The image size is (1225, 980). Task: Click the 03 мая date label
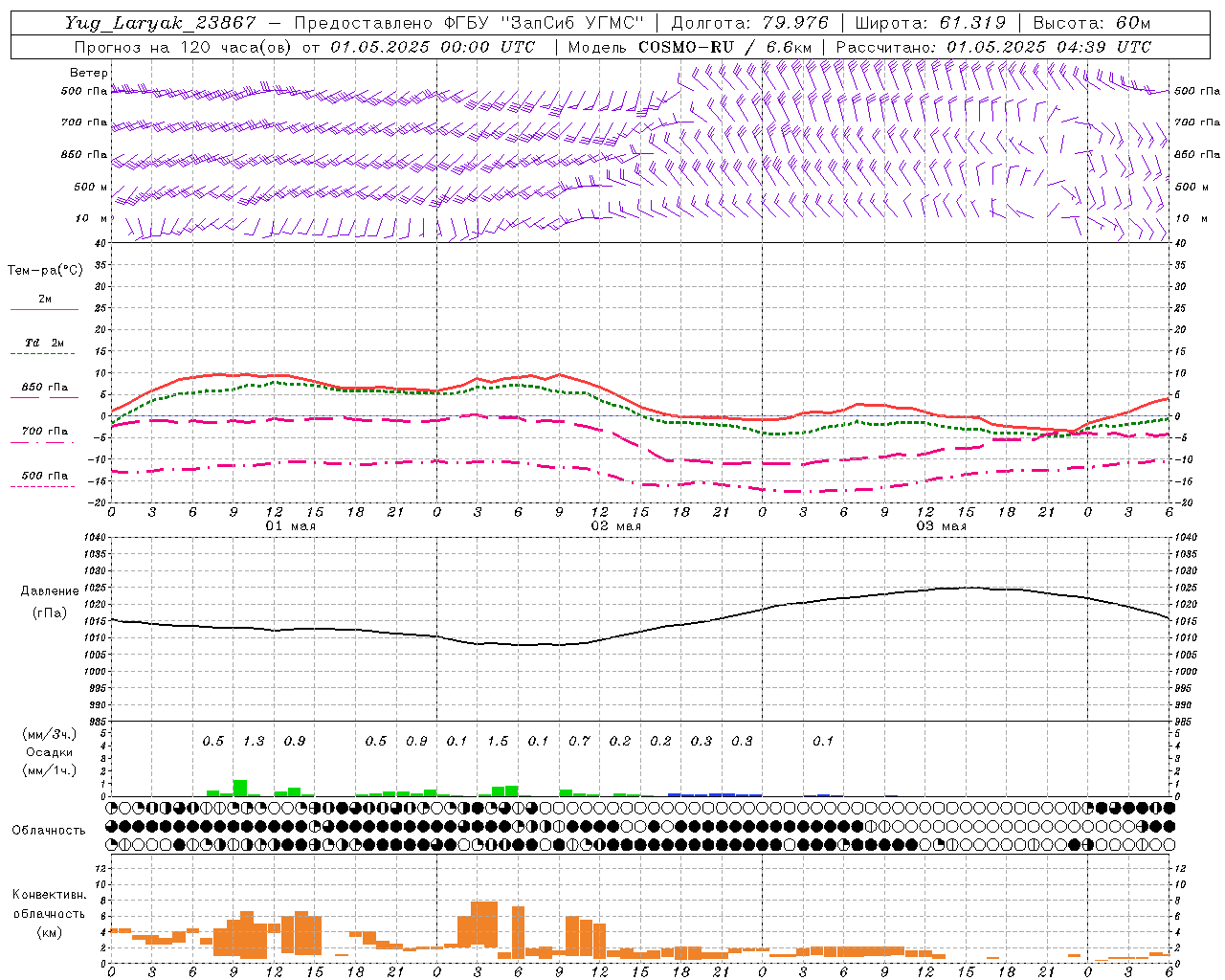point(942,526)
